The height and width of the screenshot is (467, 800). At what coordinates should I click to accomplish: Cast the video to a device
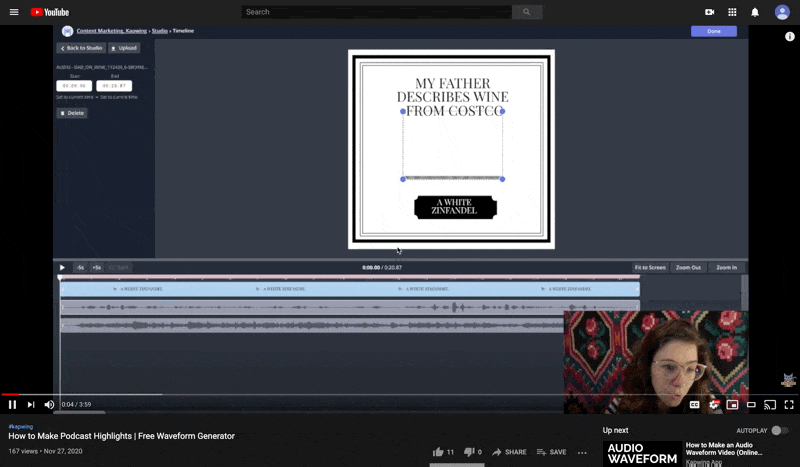coord(770,404)
